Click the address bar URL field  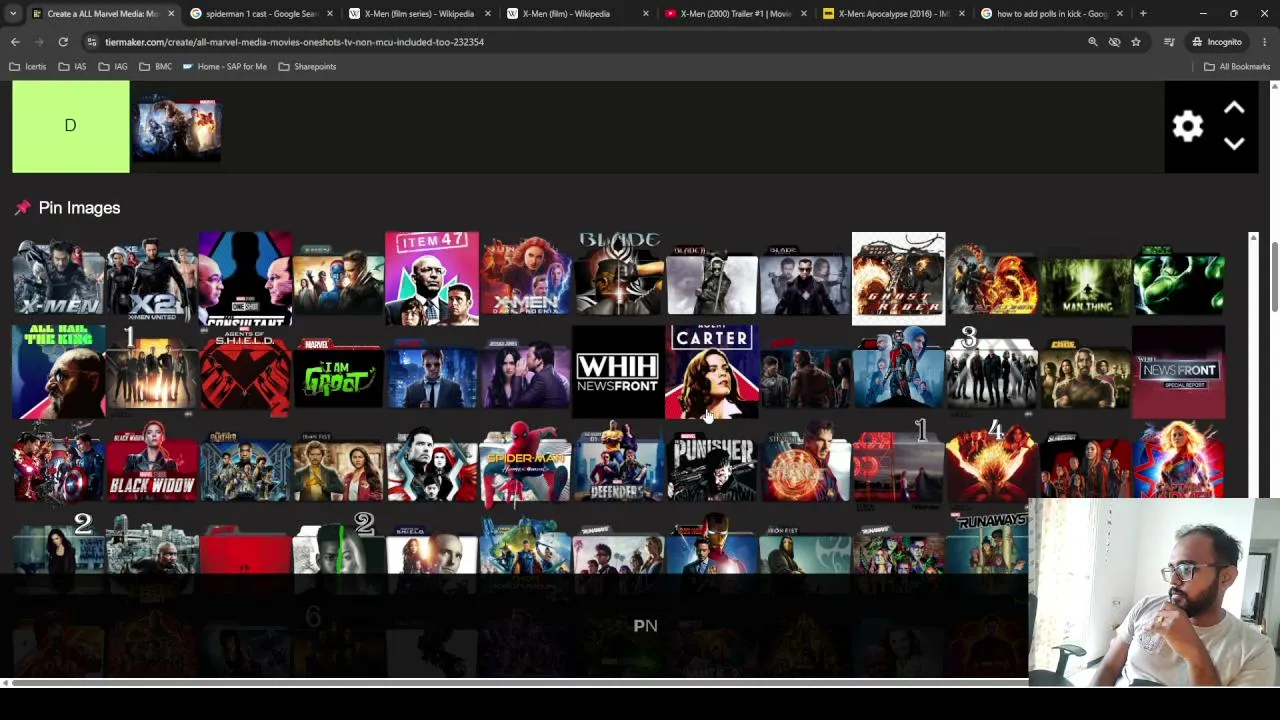pos(580,42)
